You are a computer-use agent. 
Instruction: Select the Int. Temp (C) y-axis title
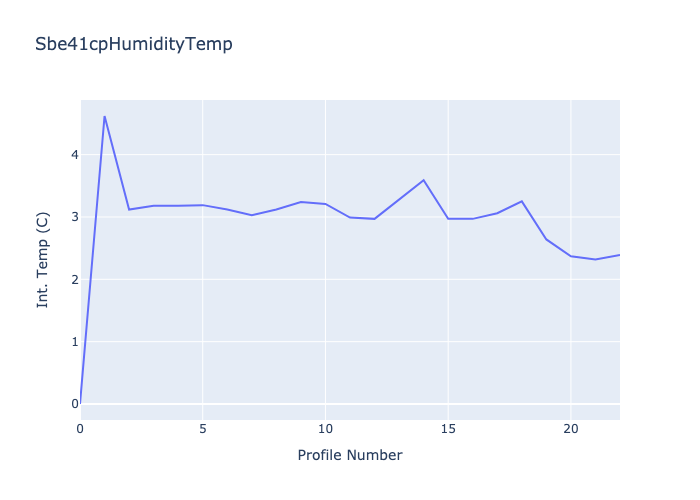point(43,260)
